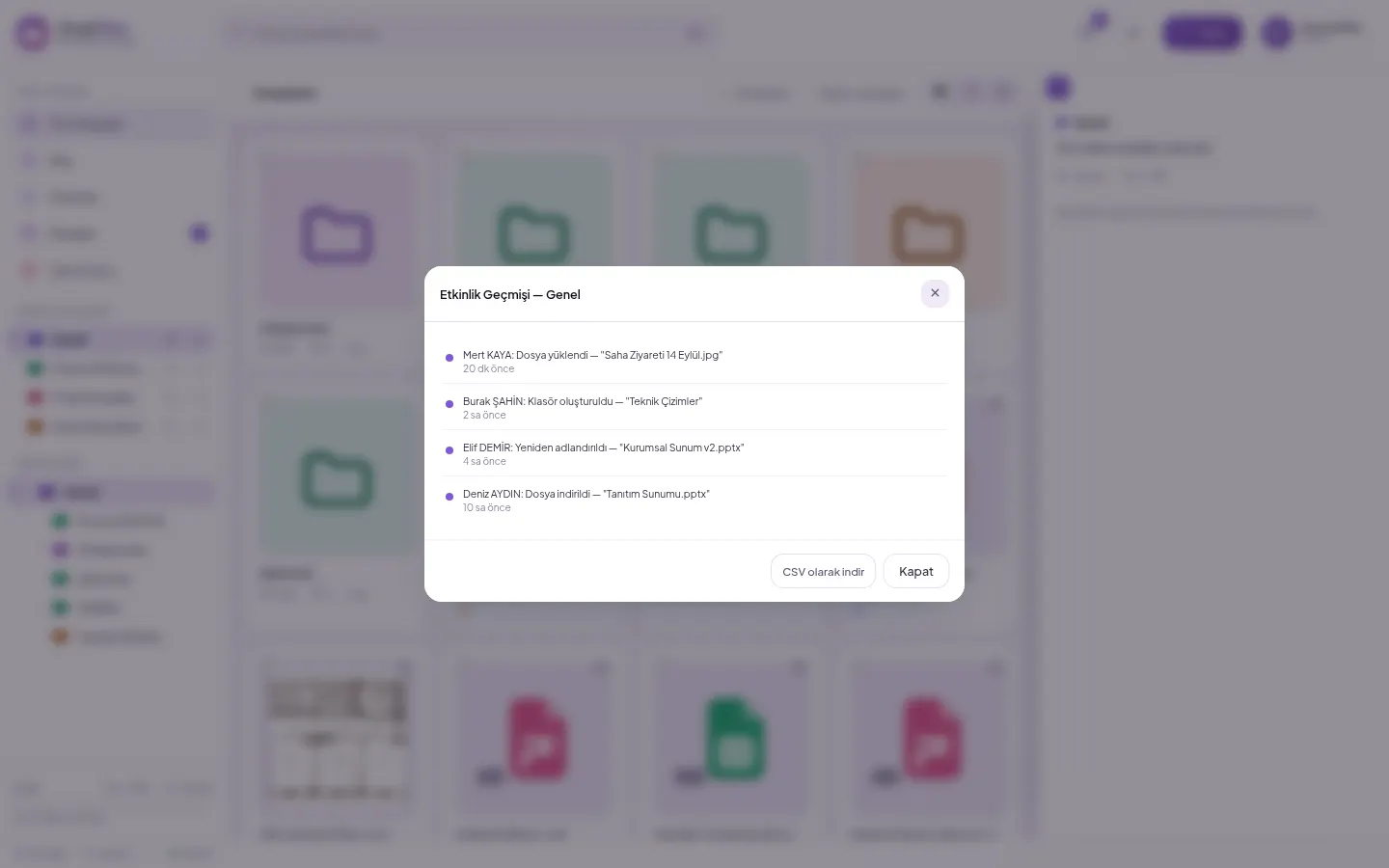The width and height of the screenshot is (1389, 868).
Task: Select the Elif DEMİR renamed entry
Action: pyautogui.click(x=694, y=453)
